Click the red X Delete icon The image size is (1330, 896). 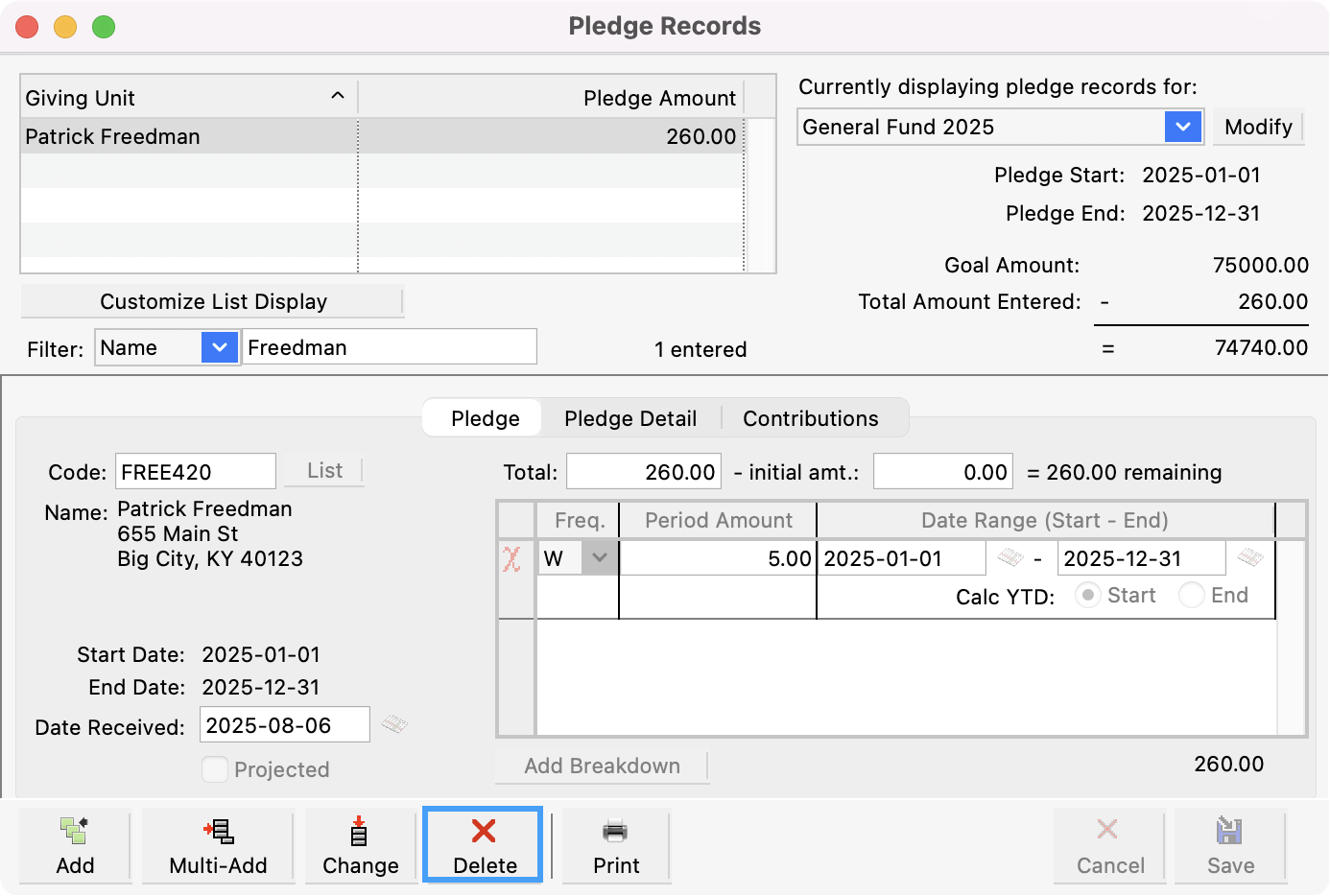pyautogui.click(x=482, y=832)
